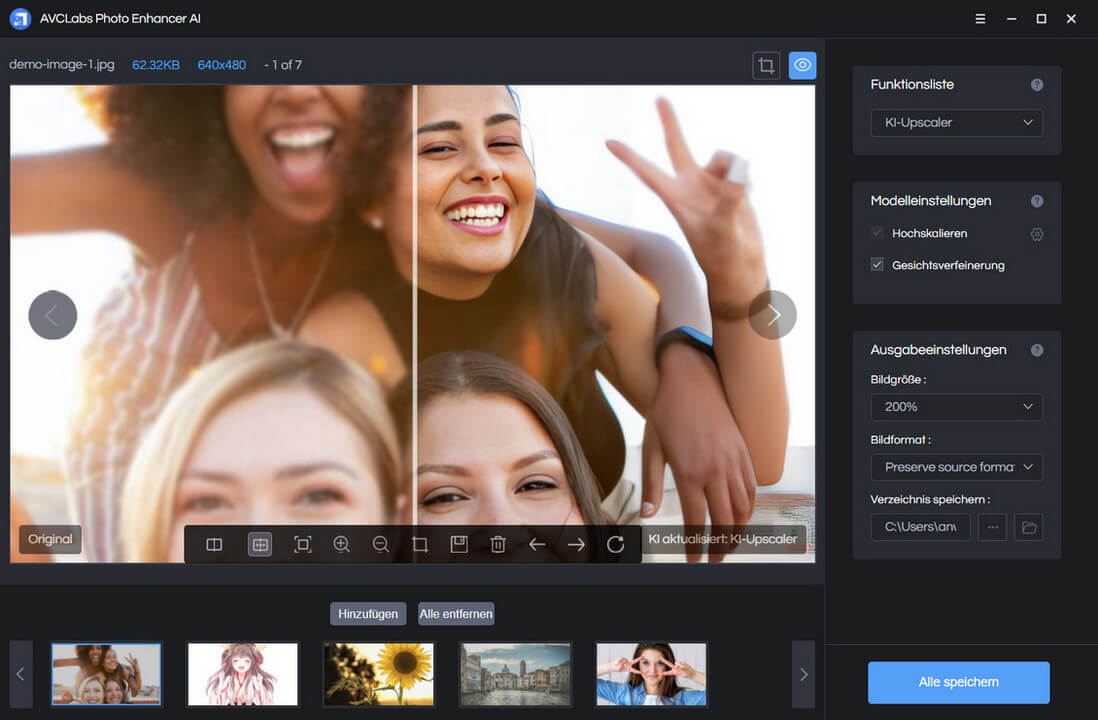Select the sunflower thumbnail
Image resolution: width=1098 pixels, height=720 pixels.
point(379,674)
